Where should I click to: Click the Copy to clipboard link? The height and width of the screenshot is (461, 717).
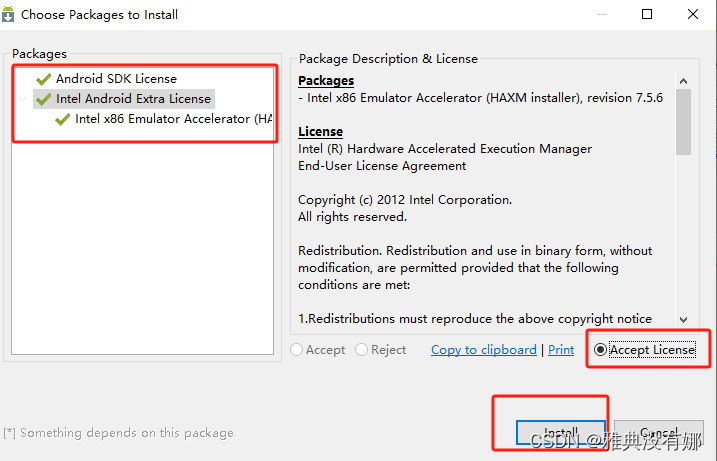pos(484,350)
